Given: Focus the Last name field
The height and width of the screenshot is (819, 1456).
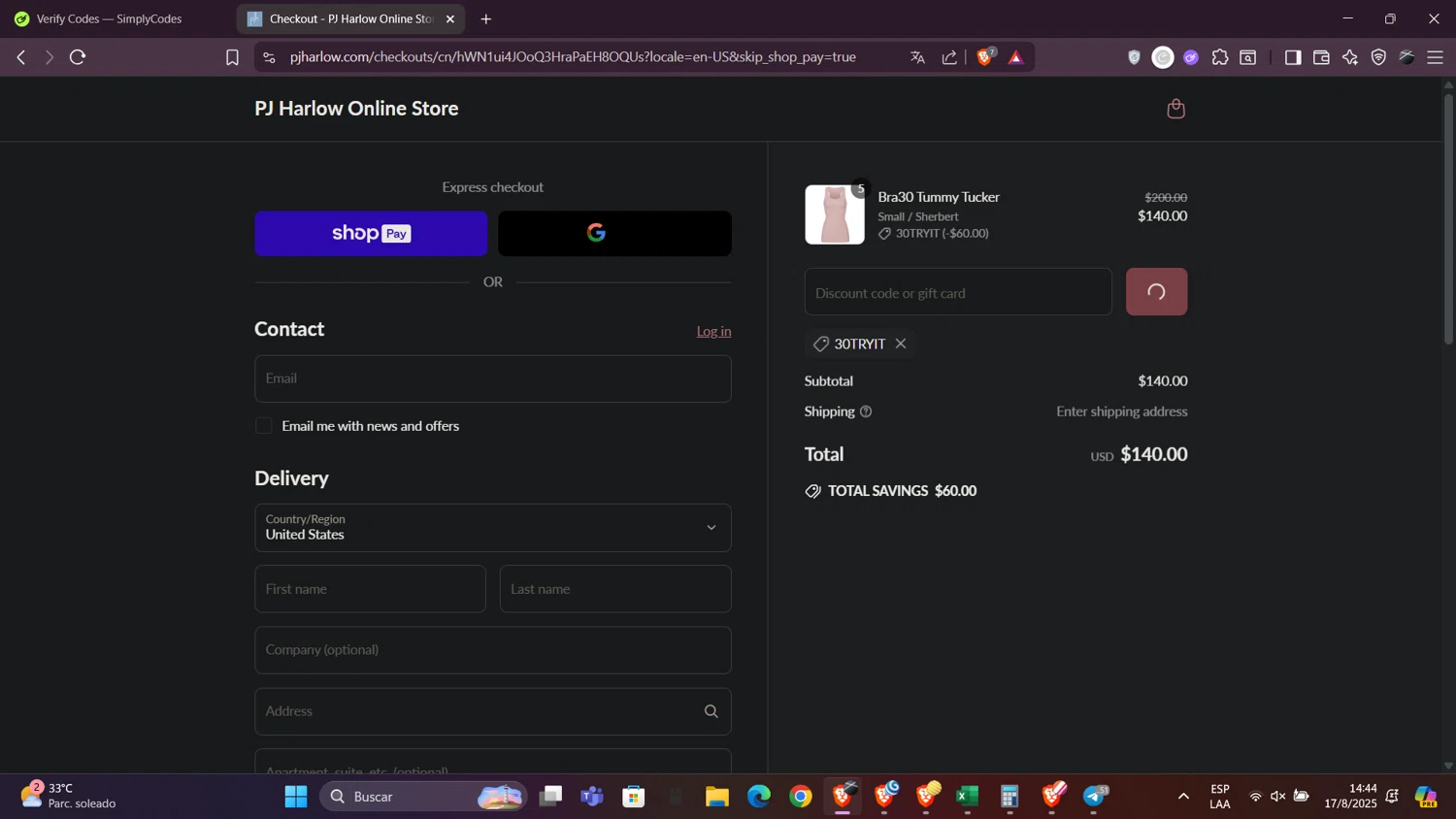Looking at the screenshot, I should pyautogui.click(x=615, y=589).
